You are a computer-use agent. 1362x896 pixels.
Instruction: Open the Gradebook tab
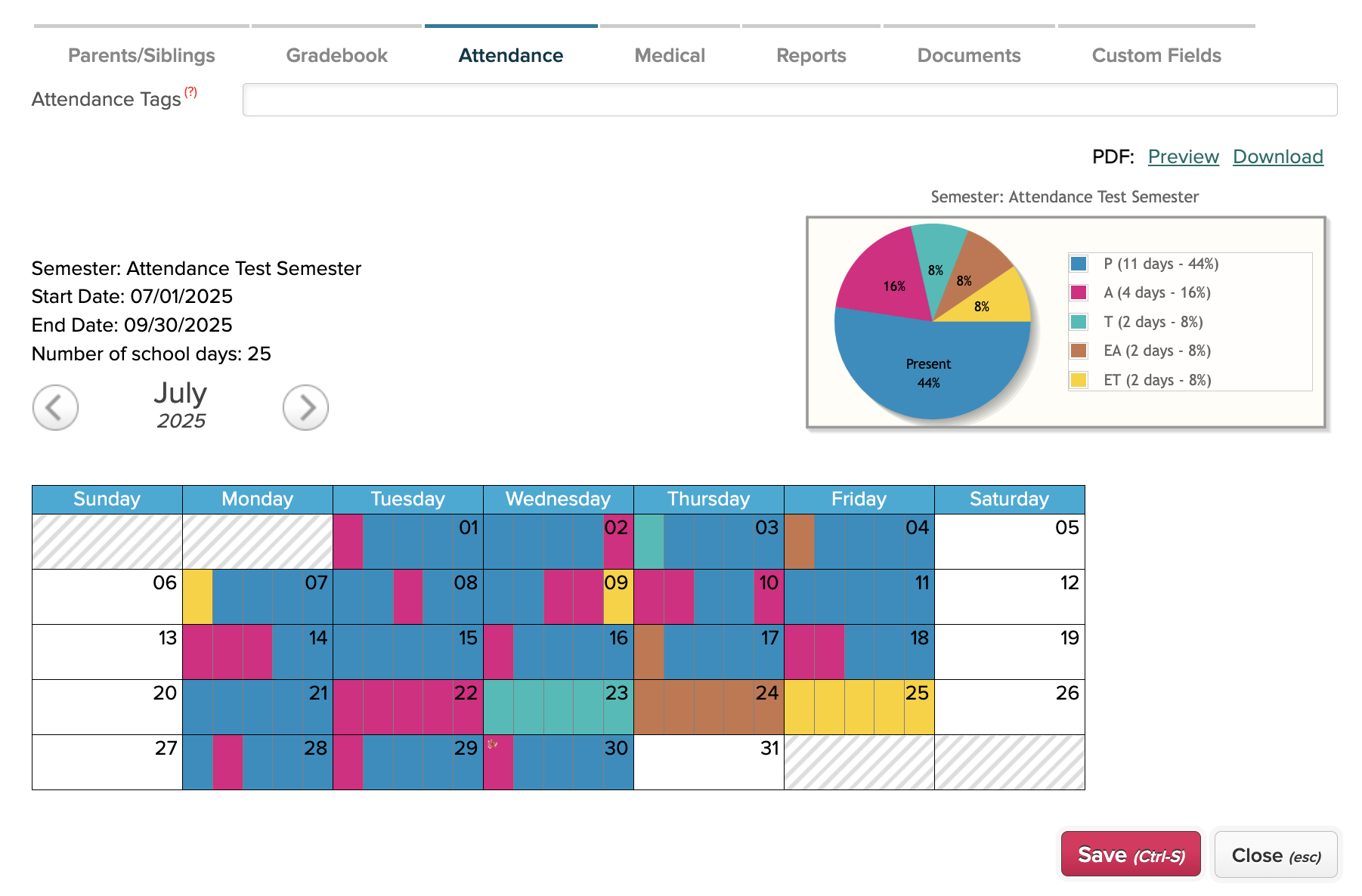(336, 55)
